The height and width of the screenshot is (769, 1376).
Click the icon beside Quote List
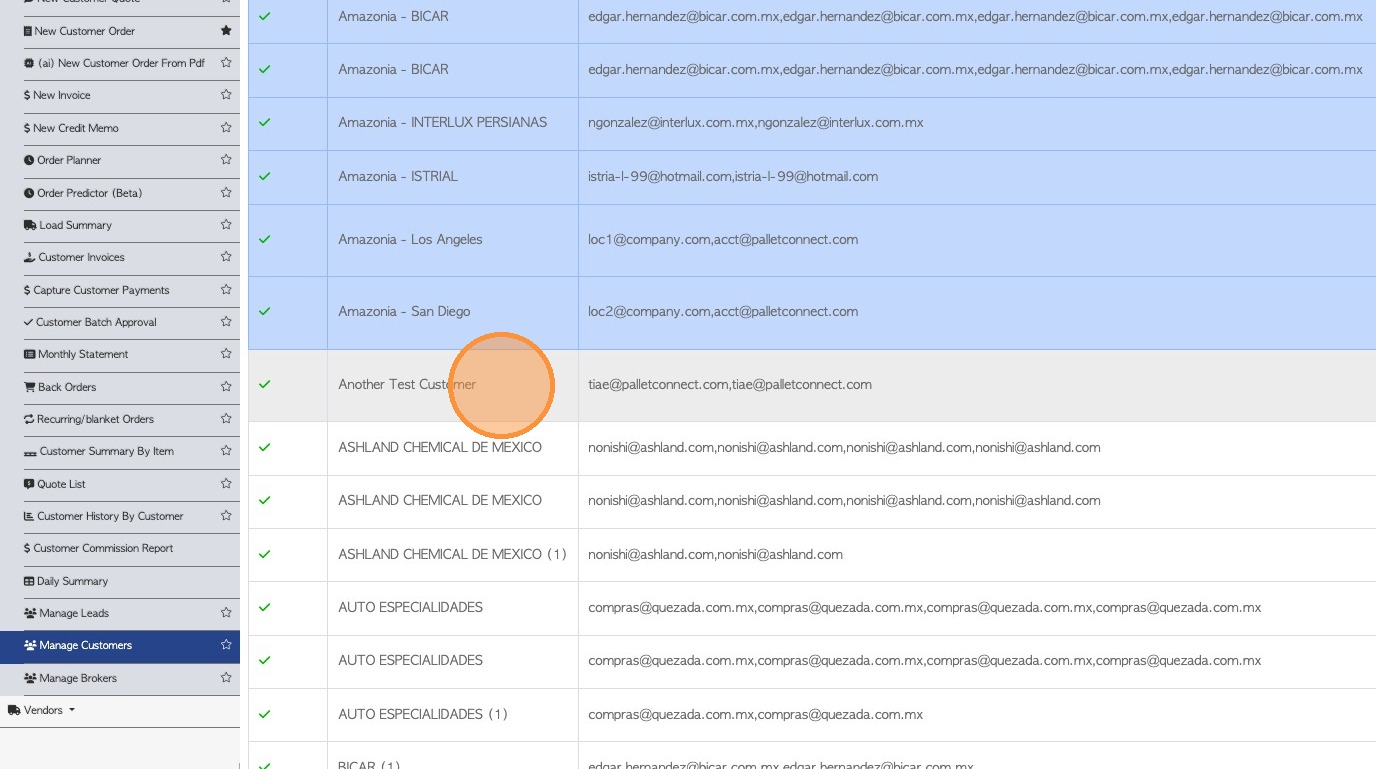click(29, 484)
